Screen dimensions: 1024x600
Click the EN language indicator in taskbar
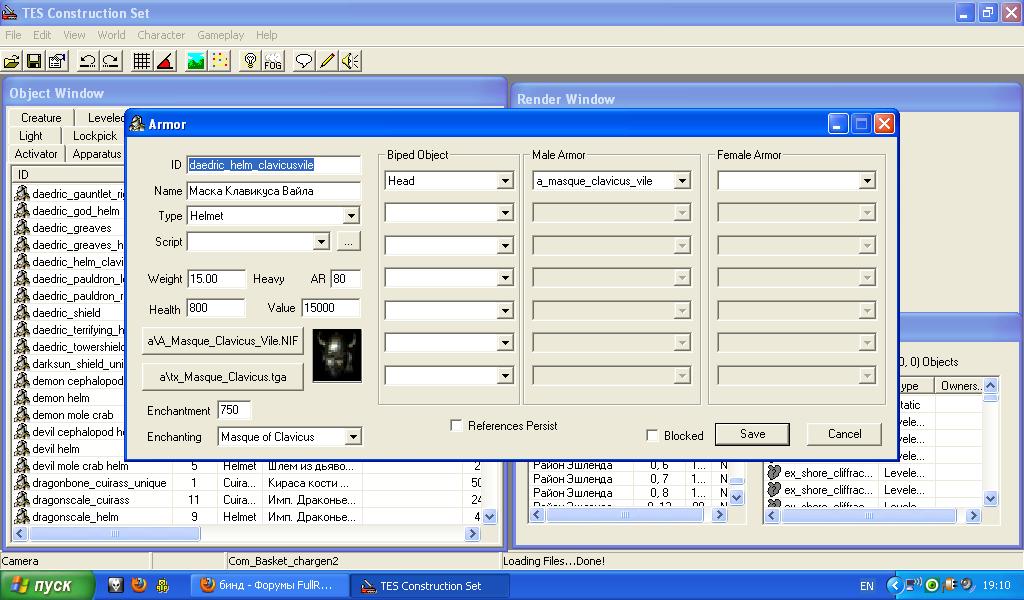(867, 586)
